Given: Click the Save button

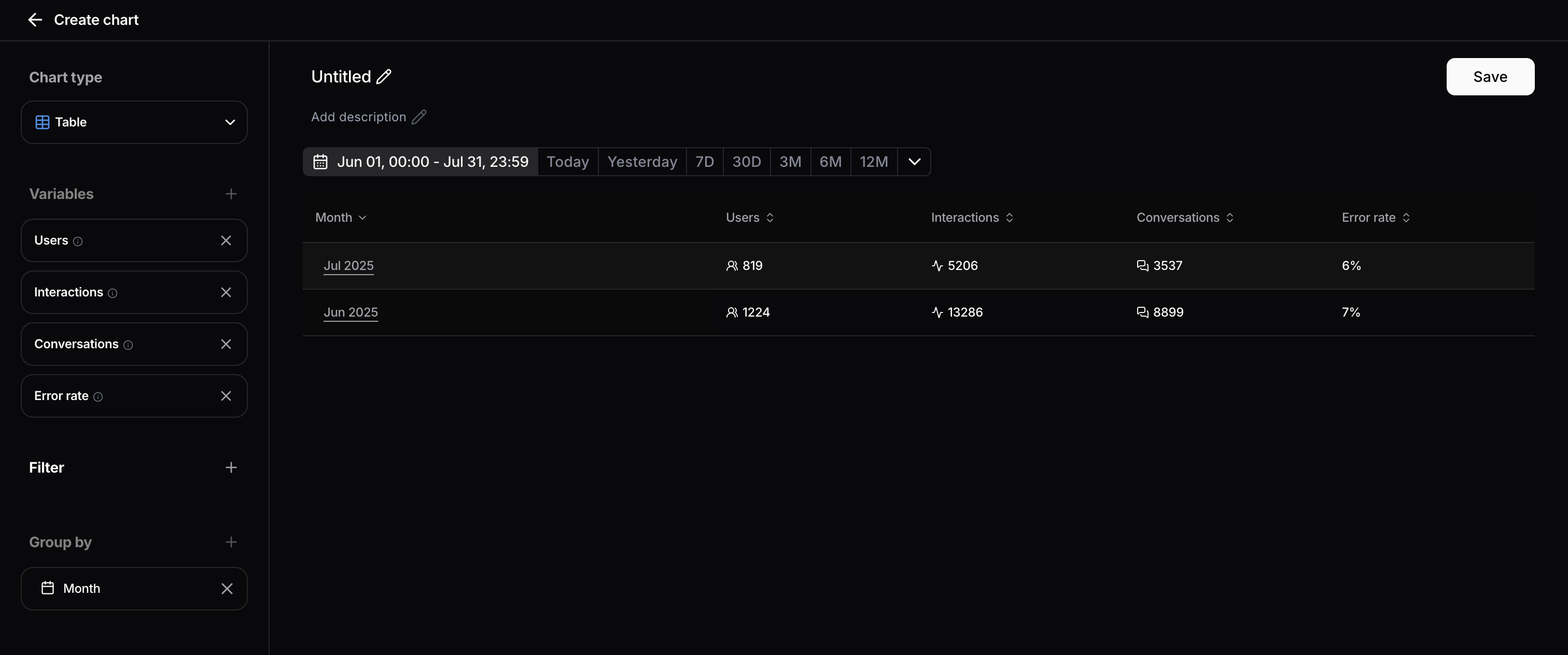Looking at the screenshot, I should click(1490, 77).
